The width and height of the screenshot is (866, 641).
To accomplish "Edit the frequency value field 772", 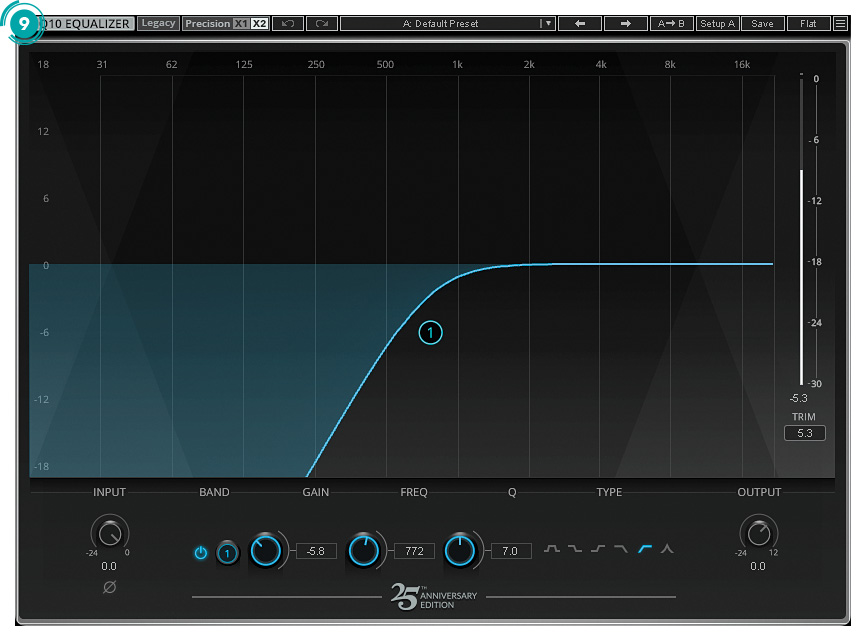I will coord(414,551).
